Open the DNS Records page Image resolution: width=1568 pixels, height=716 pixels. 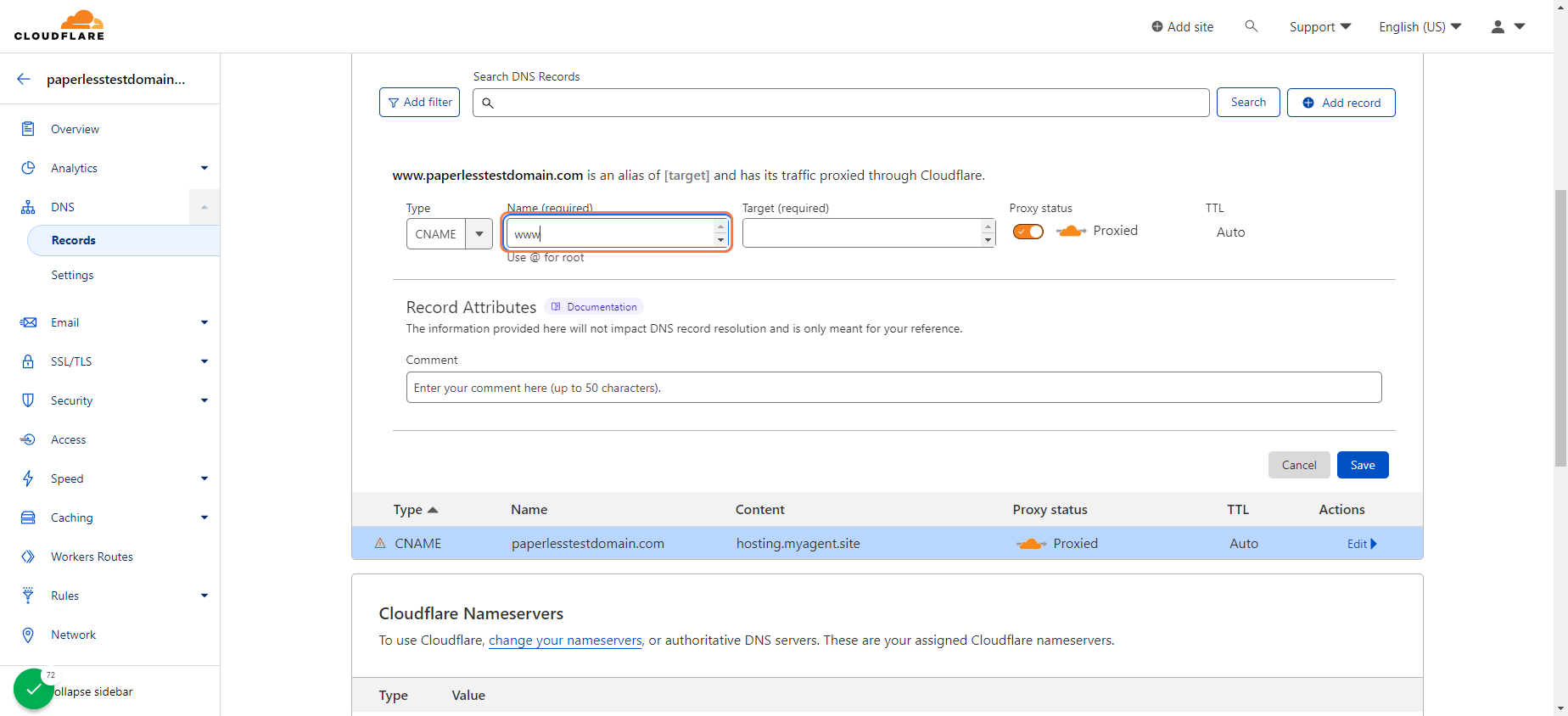tap(124, 240)
